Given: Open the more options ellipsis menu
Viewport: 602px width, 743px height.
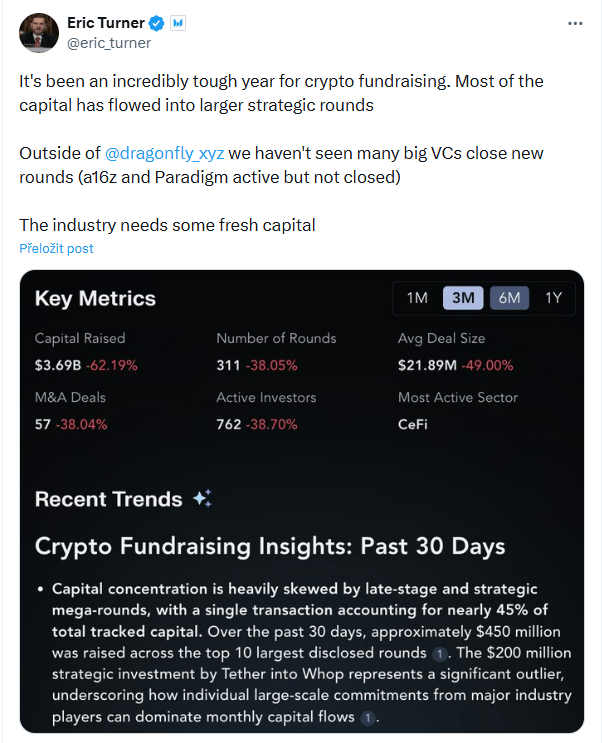Looking at the screenshot, I should pos(575,22).
